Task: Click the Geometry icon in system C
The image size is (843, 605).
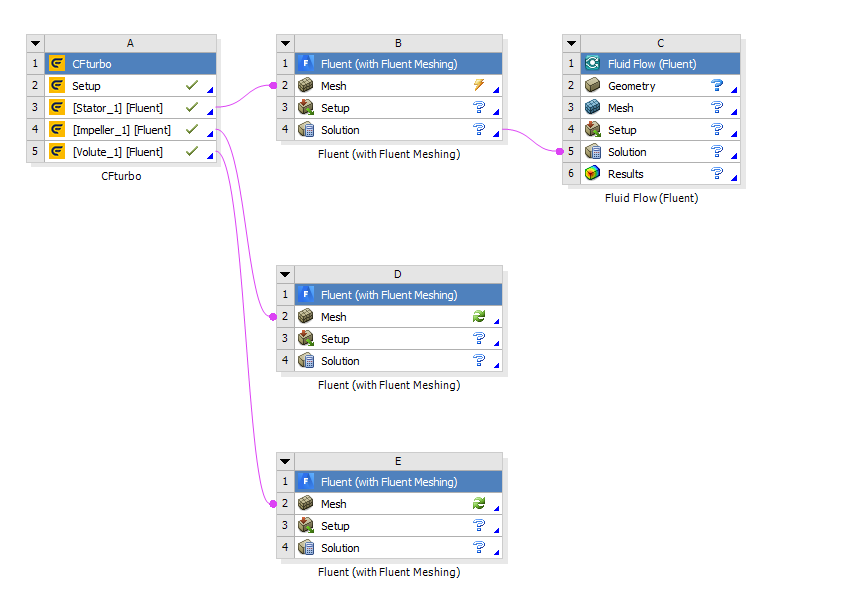Action: pyautogui.click(x=593, y=86)
